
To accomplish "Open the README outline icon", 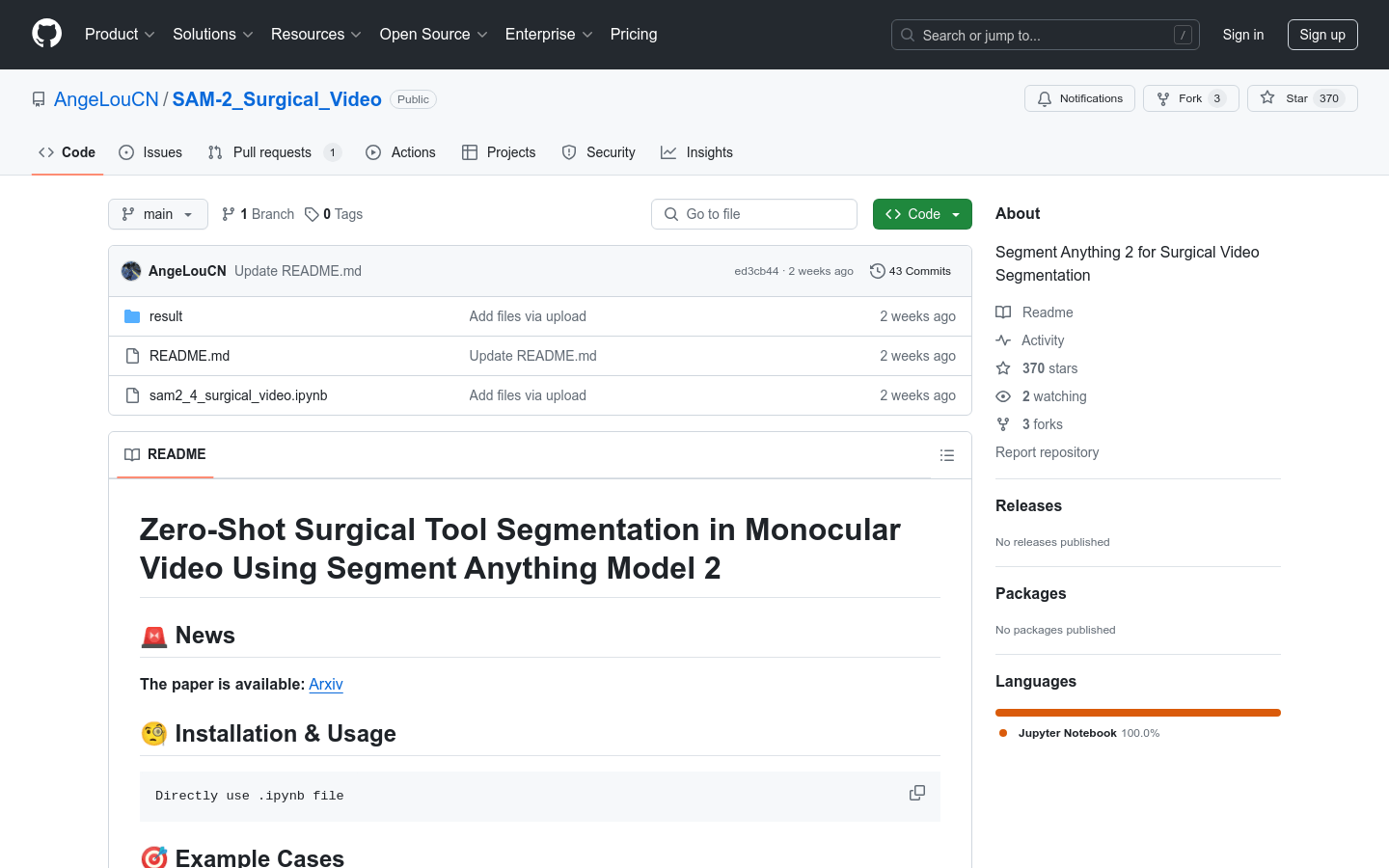I will 947,455.
